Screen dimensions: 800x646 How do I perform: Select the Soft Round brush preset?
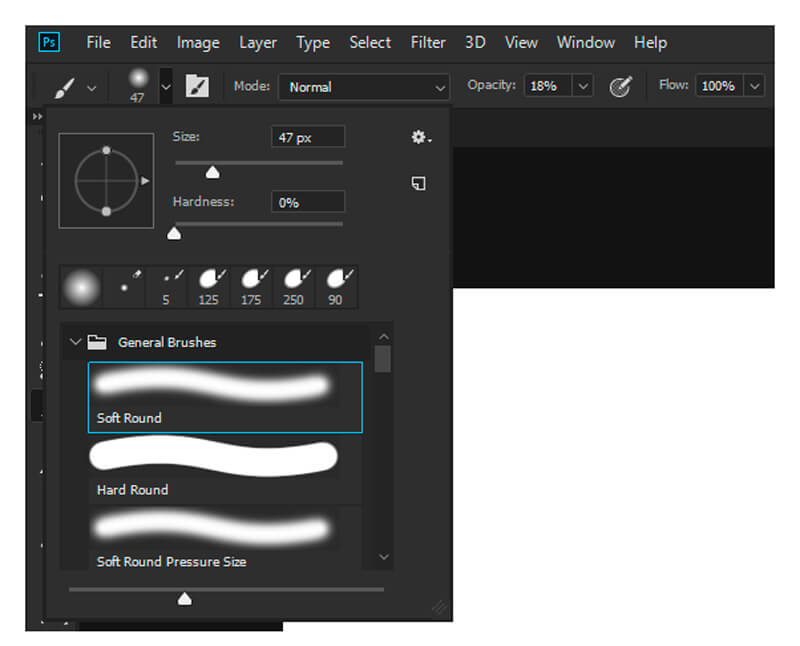pos(225,397)
